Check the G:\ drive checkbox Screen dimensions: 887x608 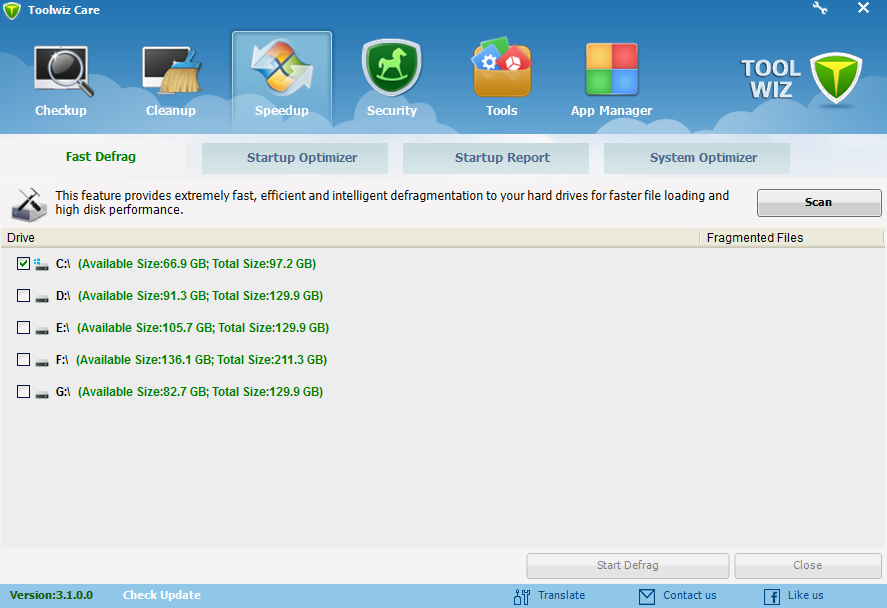23,391
